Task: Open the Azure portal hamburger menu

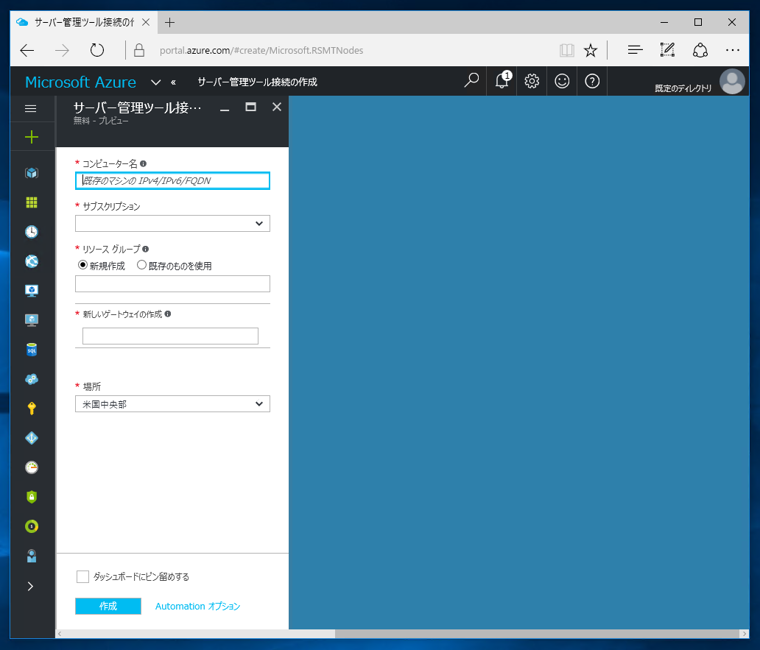Action: [31, 109]
